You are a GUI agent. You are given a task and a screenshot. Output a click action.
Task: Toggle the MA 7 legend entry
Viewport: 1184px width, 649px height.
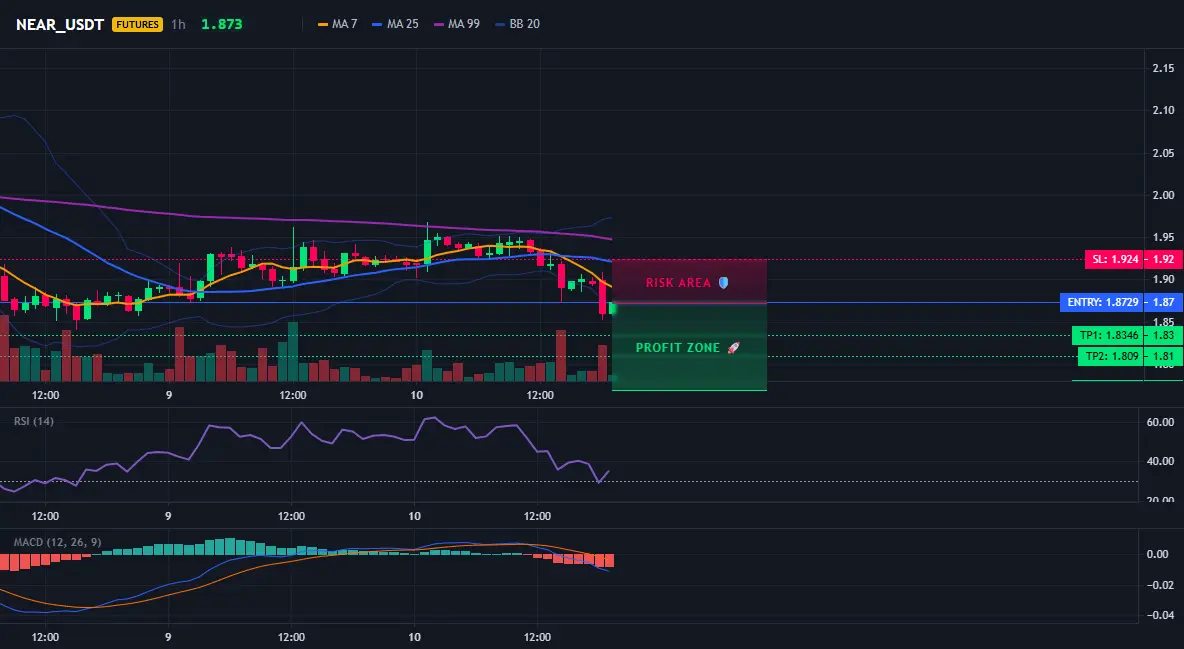[x=338, y=24]
